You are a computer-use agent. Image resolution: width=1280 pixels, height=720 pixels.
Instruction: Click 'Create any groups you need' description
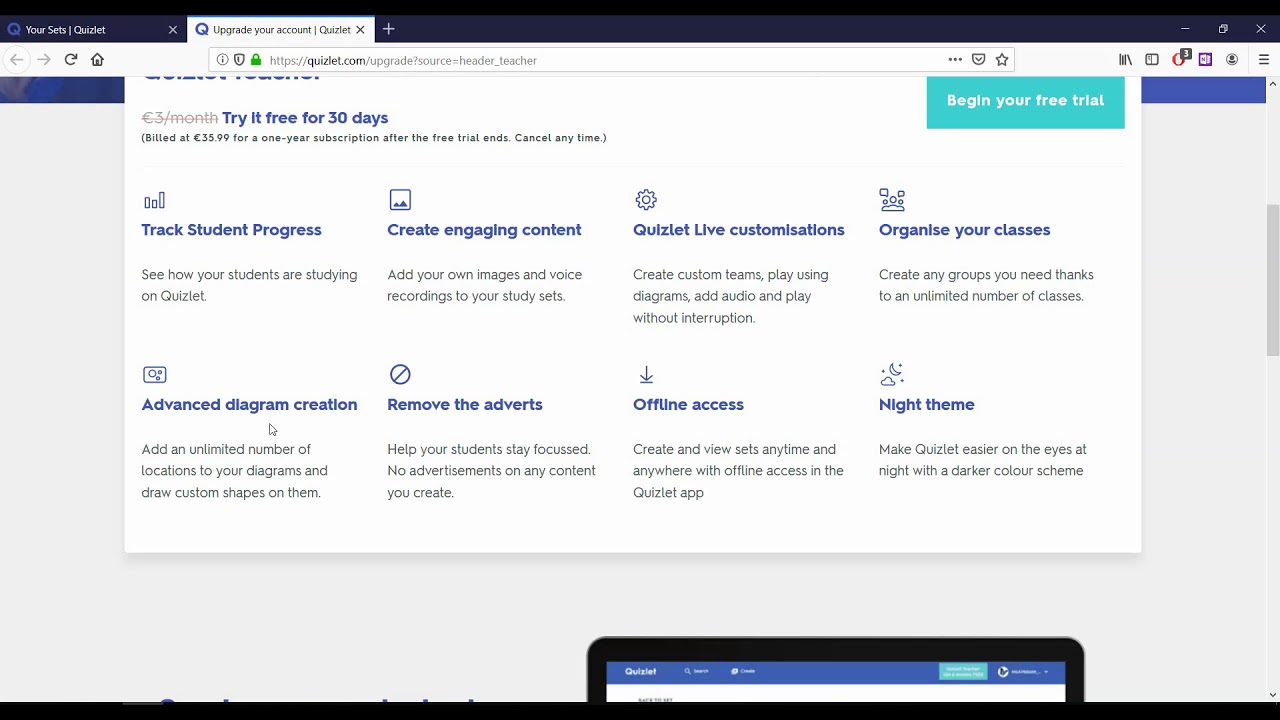tap(986, 285)
